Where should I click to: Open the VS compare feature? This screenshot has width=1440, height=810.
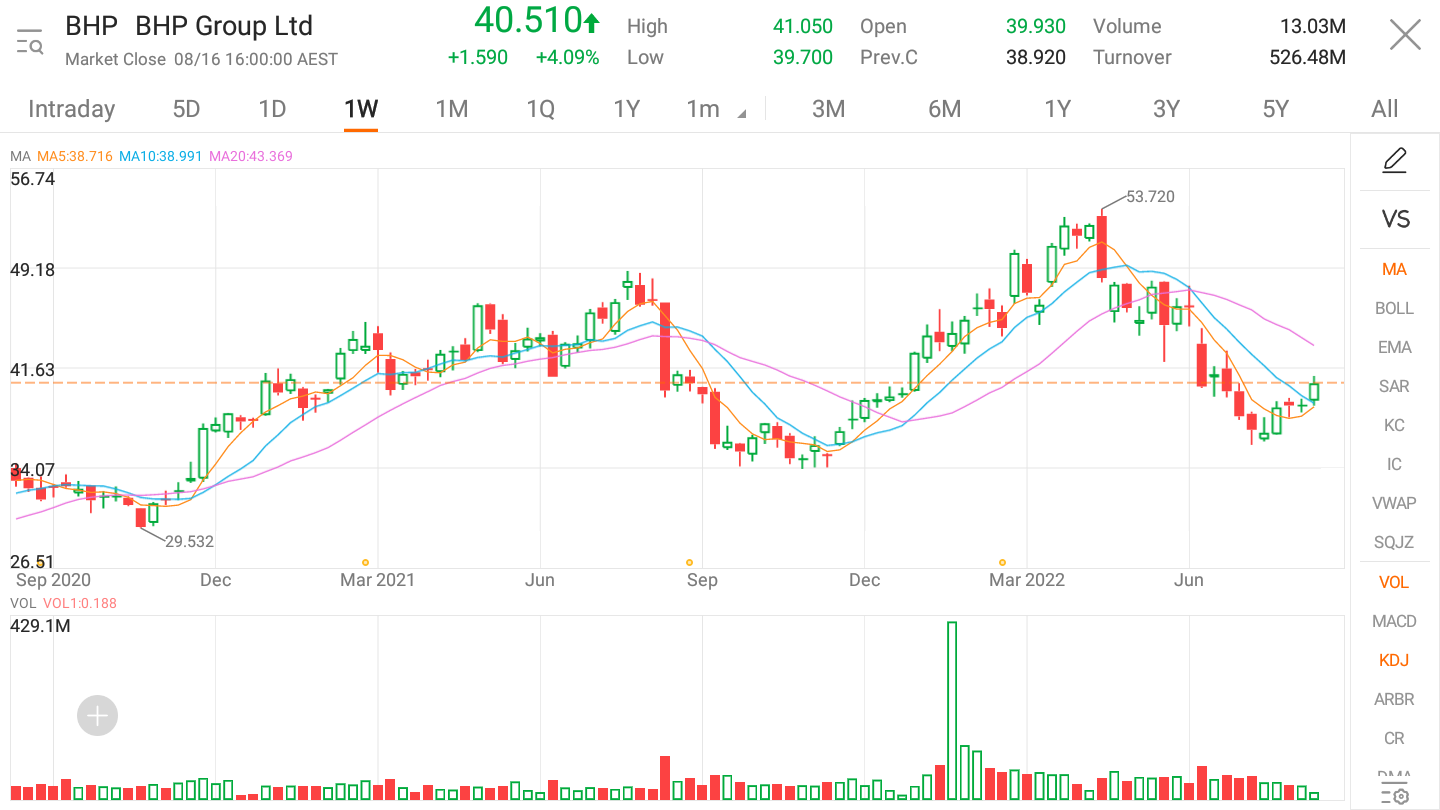pos(1395,219)
